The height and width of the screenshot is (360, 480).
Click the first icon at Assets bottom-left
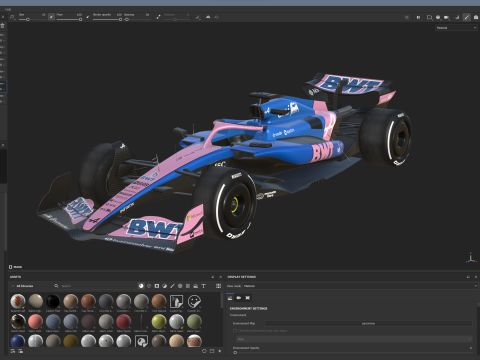pyautogui.click(x=13, y=351)
